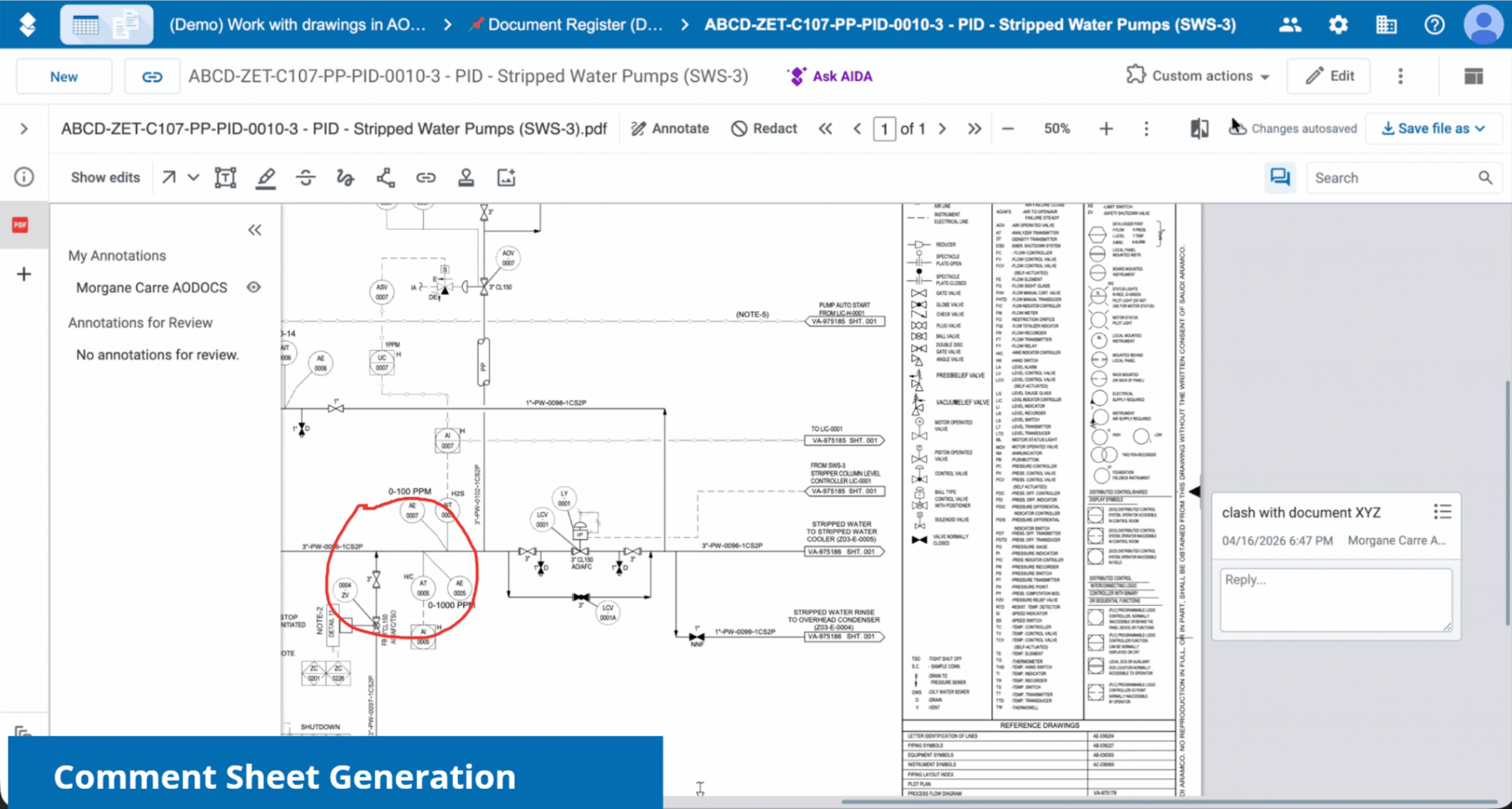The image size is (1512, 809).
Task: Go to the Document Register breadcrumb
Action: (x=567, y=24)
